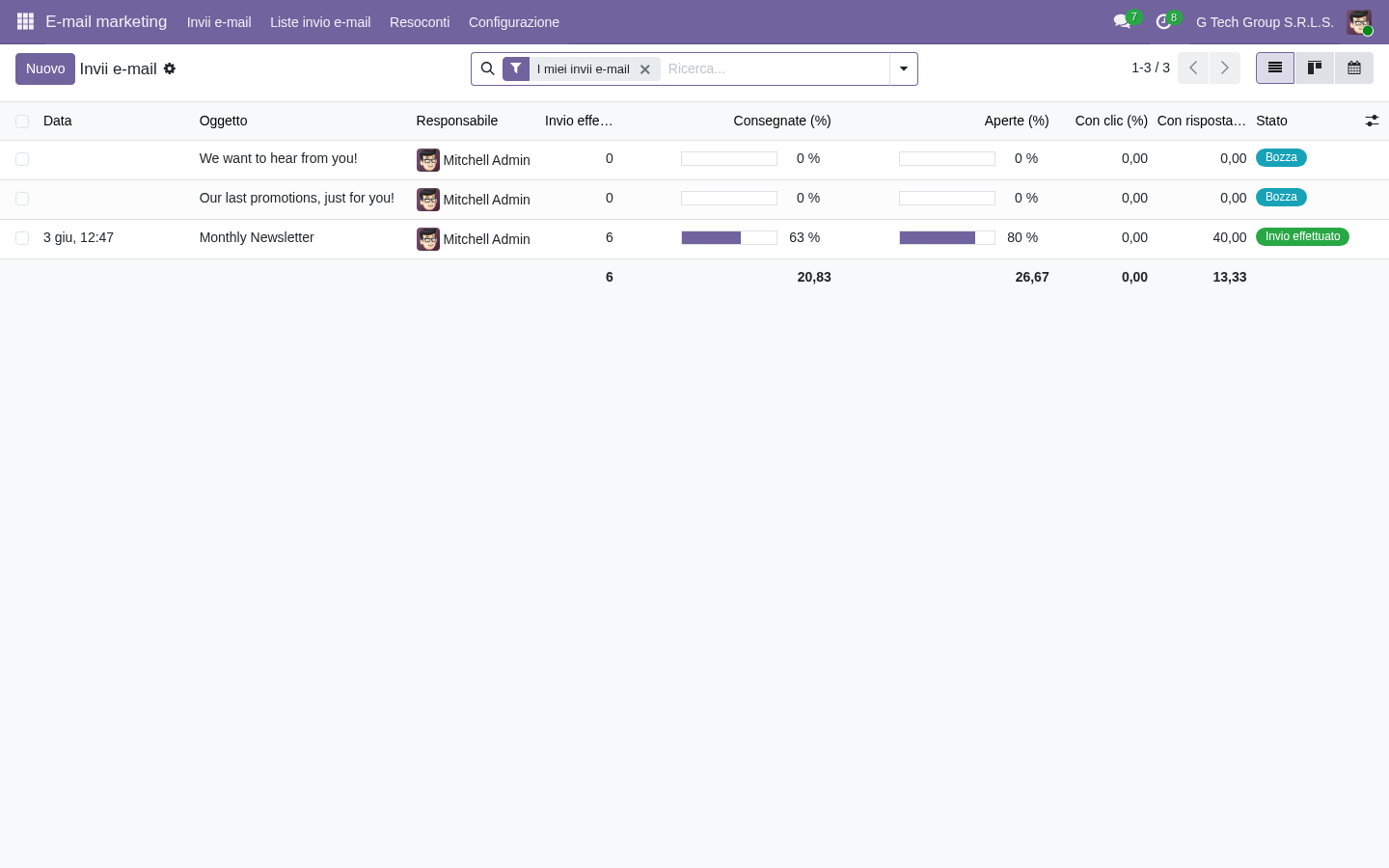Screen dimensions: 1389x868
Task: Open the user avatar menu
Action: click(x=1359, y=22)
